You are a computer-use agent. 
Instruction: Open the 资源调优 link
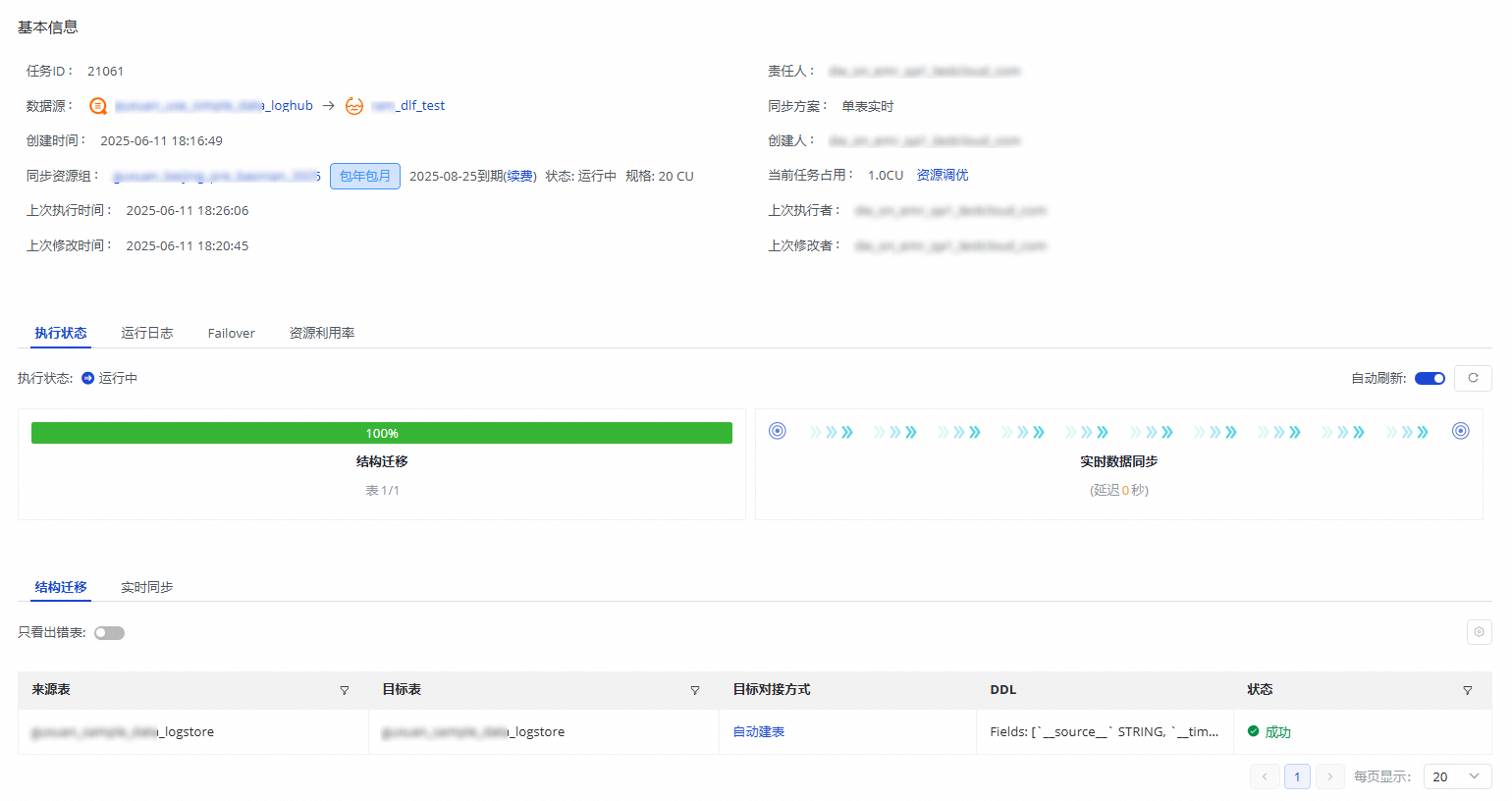943,175
